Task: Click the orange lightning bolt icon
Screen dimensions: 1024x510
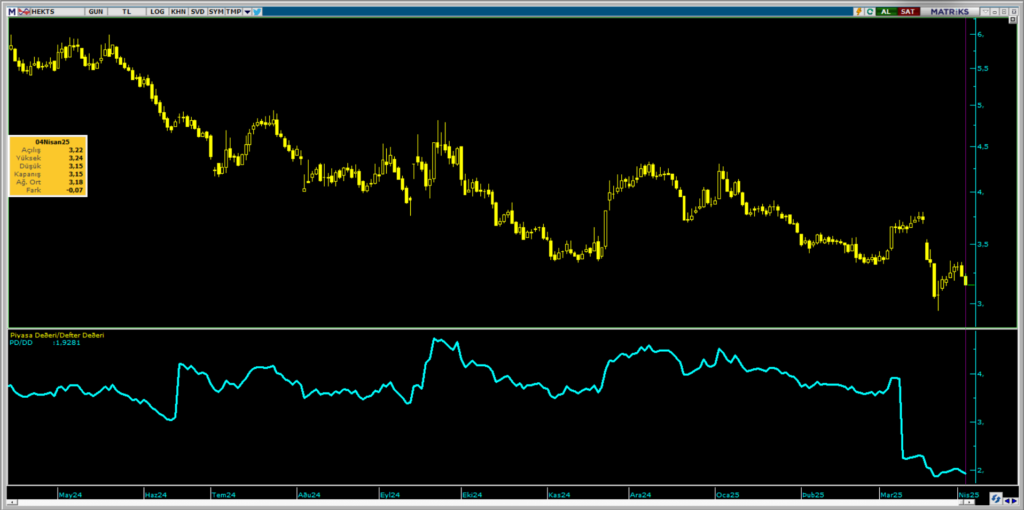Action: (x=858, y=12)
